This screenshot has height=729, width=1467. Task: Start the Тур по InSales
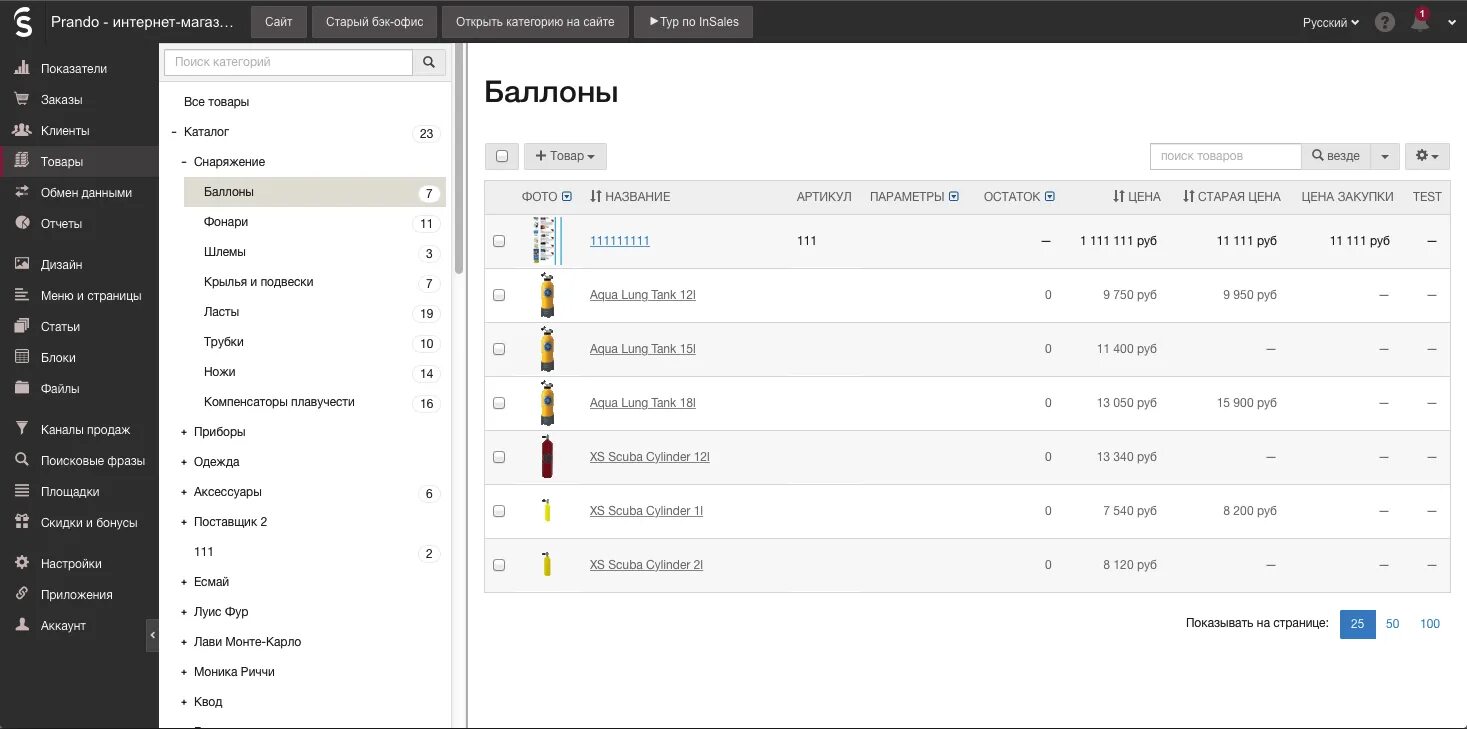pyautogui.click(x=693, y=22)
